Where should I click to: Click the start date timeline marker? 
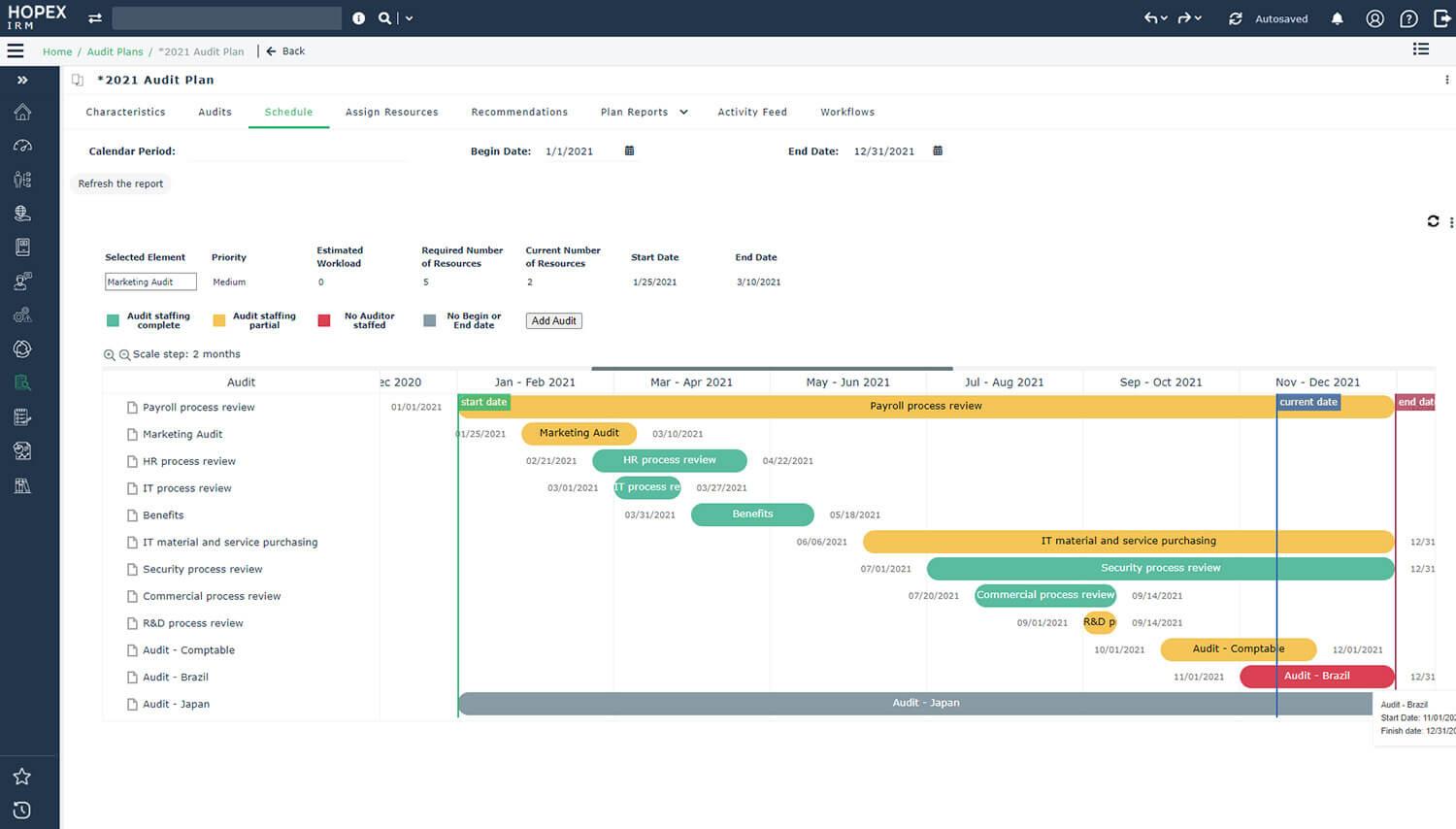click(484, 402)
